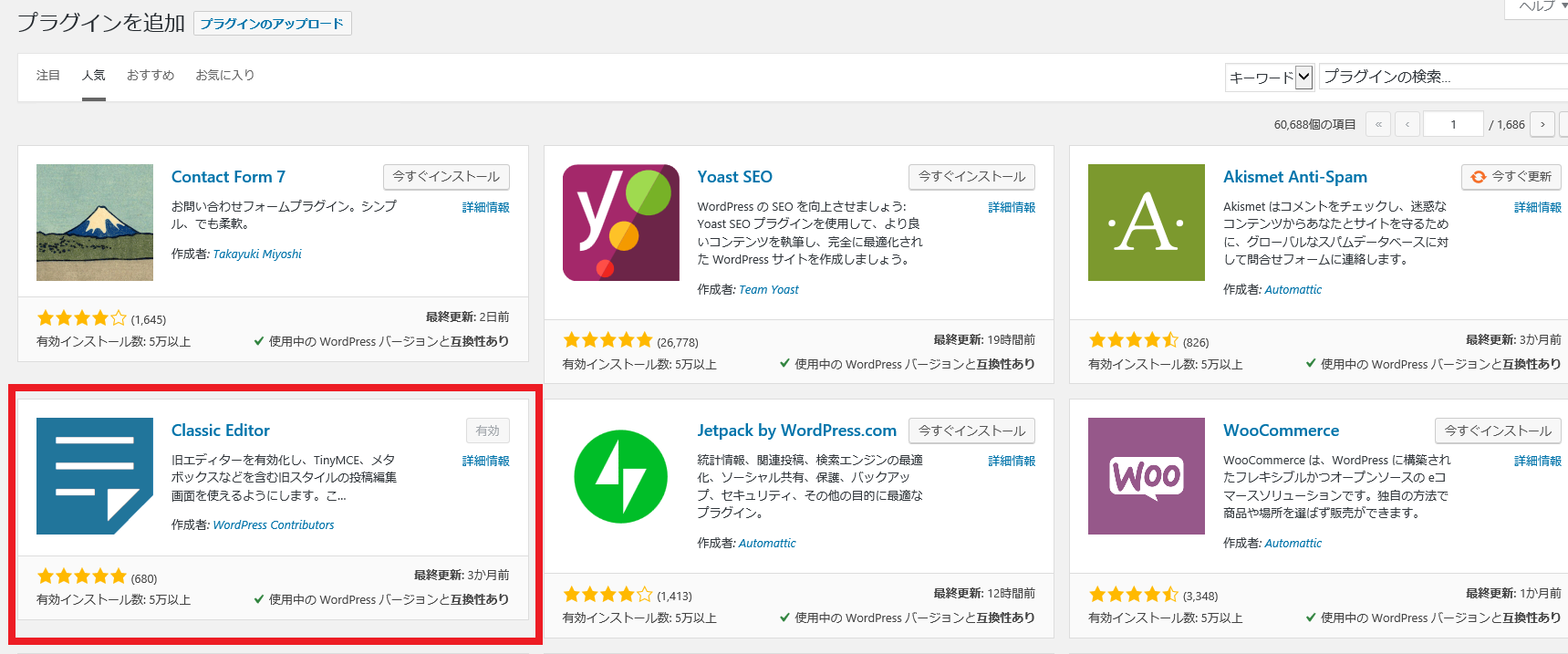The height and width of the screenshot is (654, 1568).
Task: Open the Akismet Anti-Spam title link
Action: (x=1295, y=177)
